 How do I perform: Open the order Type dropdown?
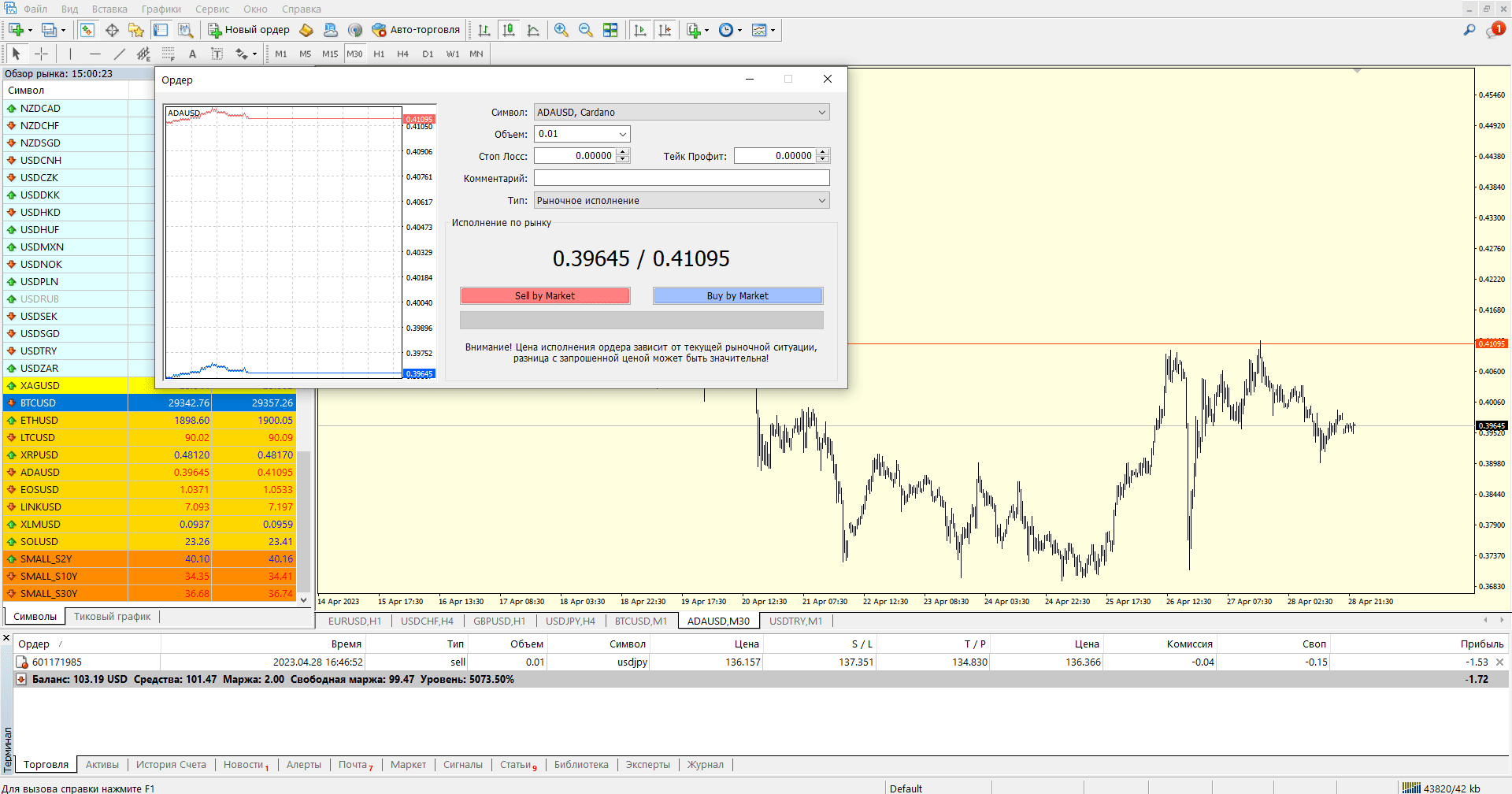pyautogui.click(x=682, y=200)
